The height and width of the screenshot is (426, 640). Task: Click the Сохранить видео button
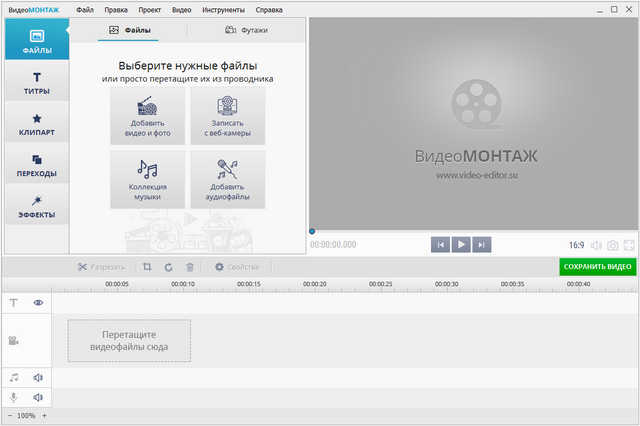(597, 267)
